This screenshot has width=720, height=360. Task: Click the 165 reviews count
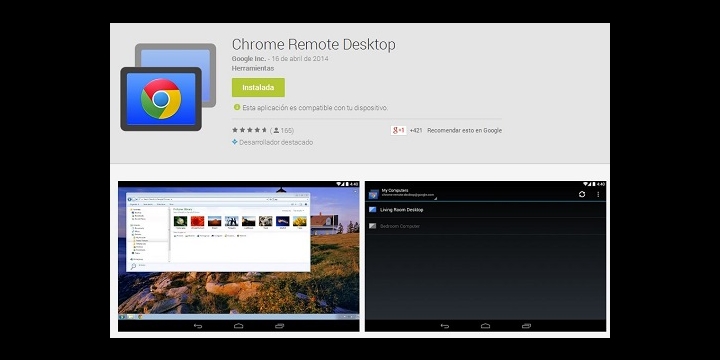(283, 130)
